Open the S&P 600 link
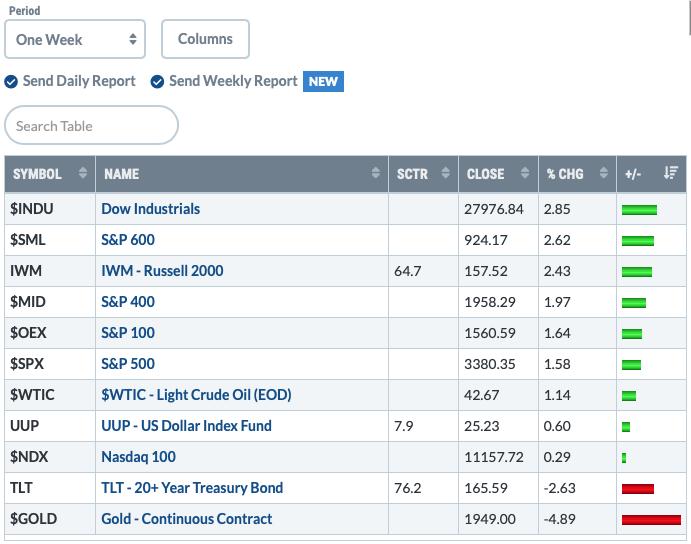 click(x=128, y=240)
